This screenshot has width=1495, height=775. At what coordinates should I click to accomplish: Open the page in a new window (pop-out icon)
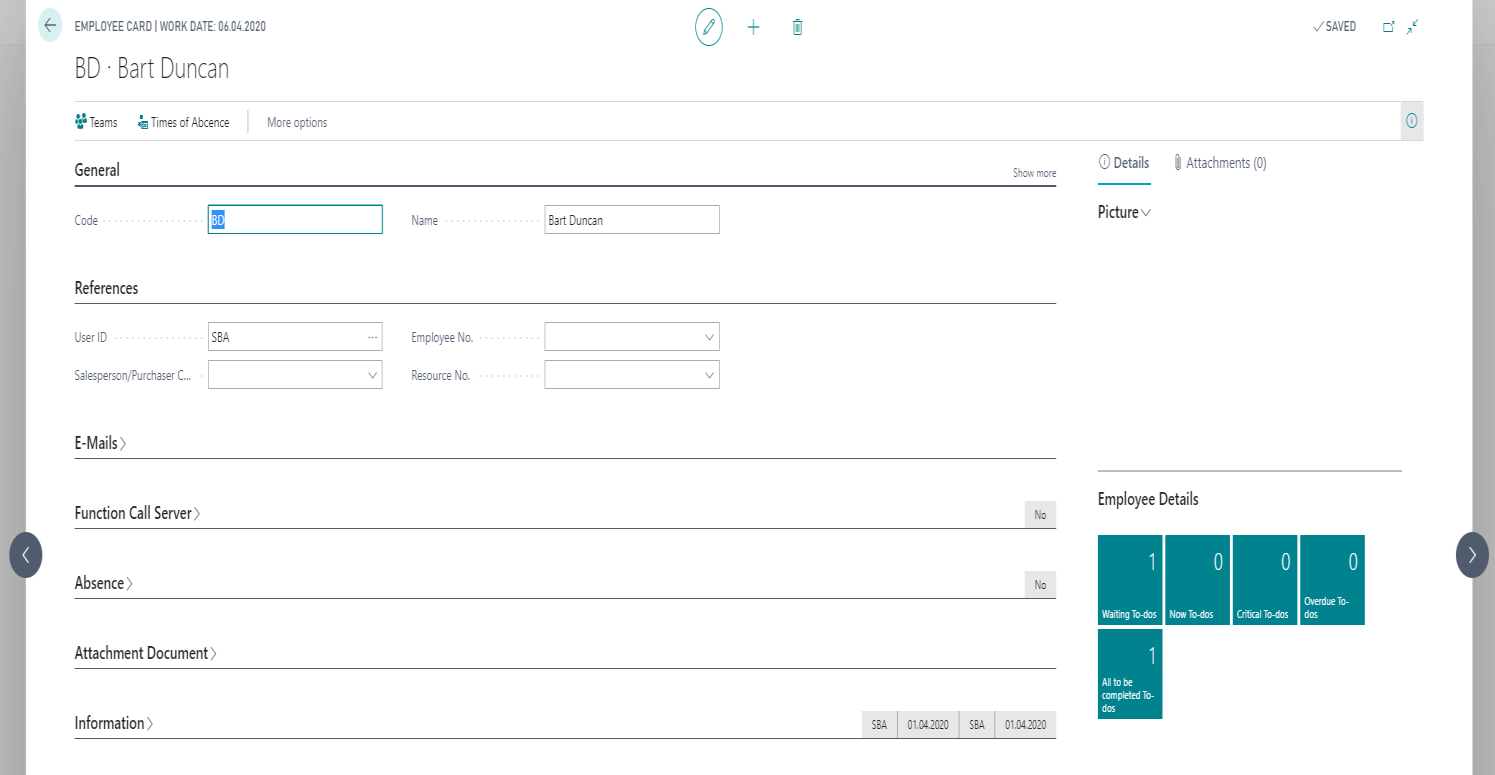pyautogui.click(x=1389, y=27)
